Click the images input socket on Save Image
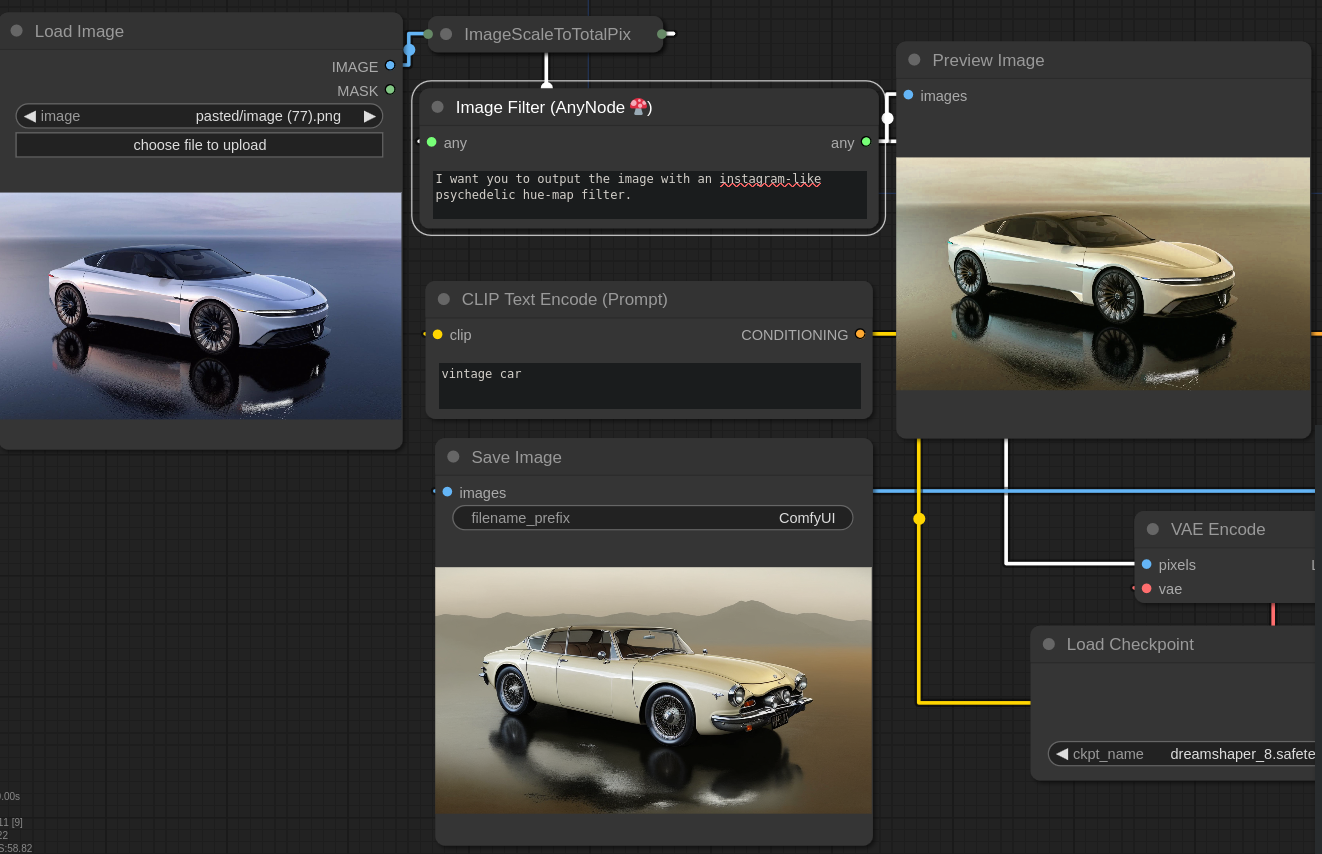The image size is (1322, 854). [x=447, y=492]
